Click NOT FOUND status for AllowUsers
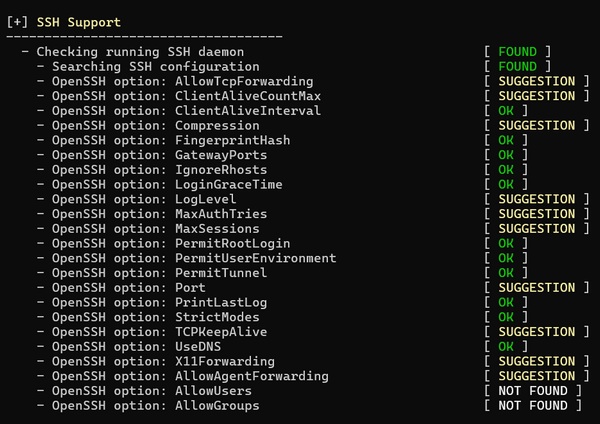The width and height of the screenshot is (600, 424). click(x=532, y=391)
